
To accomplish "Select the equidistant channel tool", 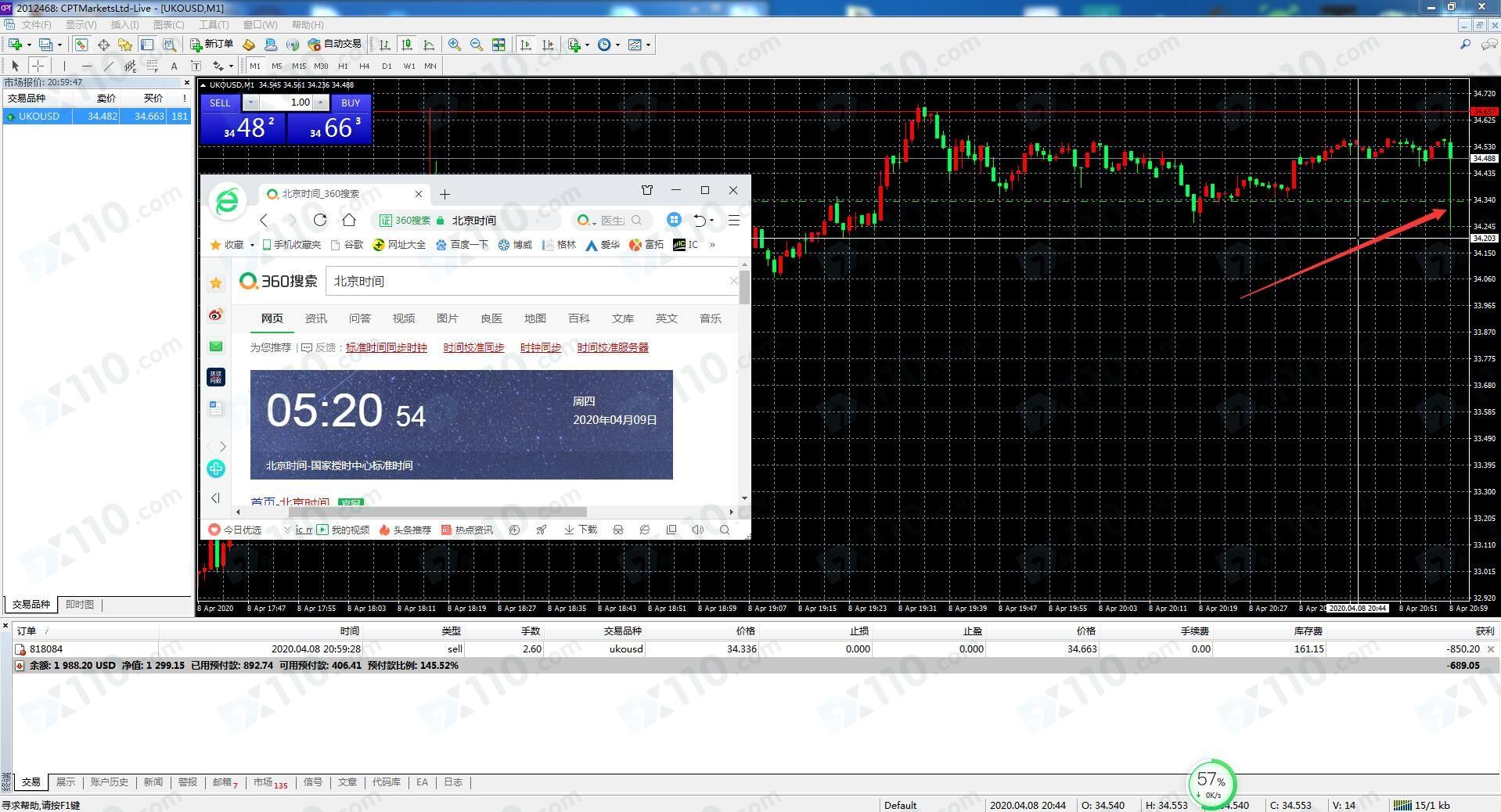I will pos(130,66).
